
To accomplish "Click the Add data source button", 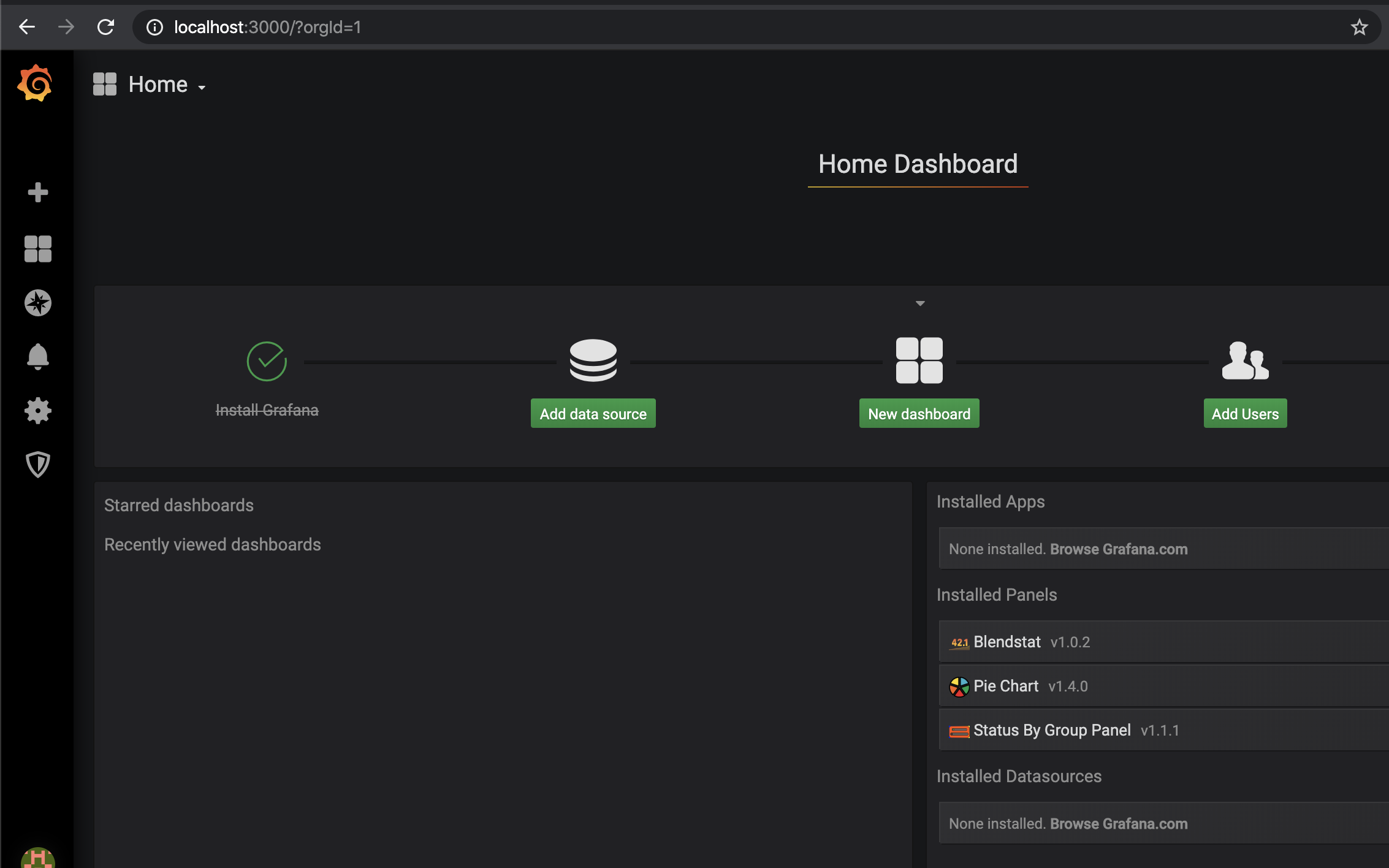I will coord(593,414).
